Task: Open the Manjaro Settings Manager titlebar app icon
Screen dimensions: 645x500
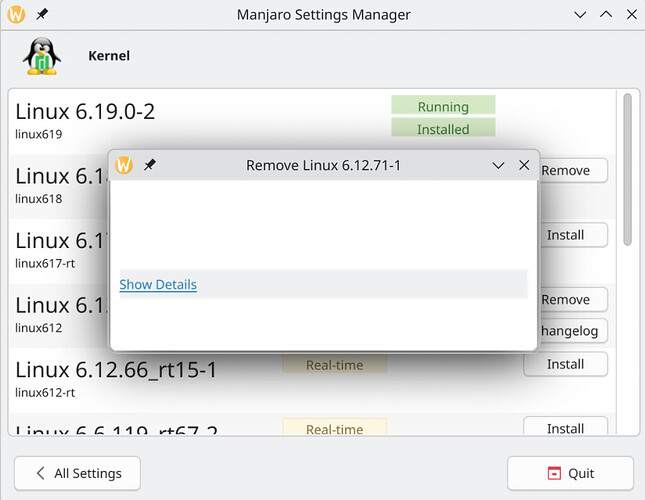Action: pos(16,15)
